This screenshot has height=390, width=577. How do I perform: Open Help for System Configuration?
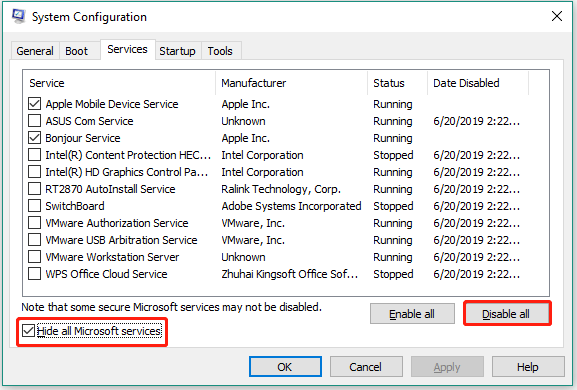click(x=528, y=366)
